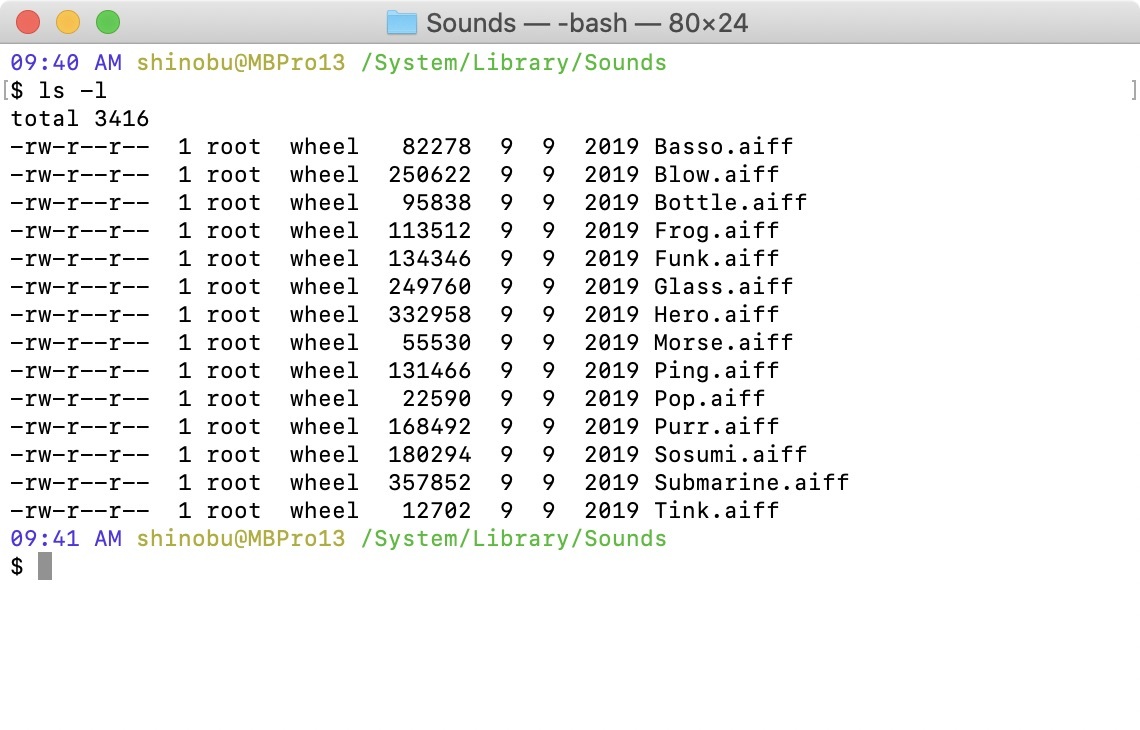Click the file size 168492

click(x=430, y=427)
